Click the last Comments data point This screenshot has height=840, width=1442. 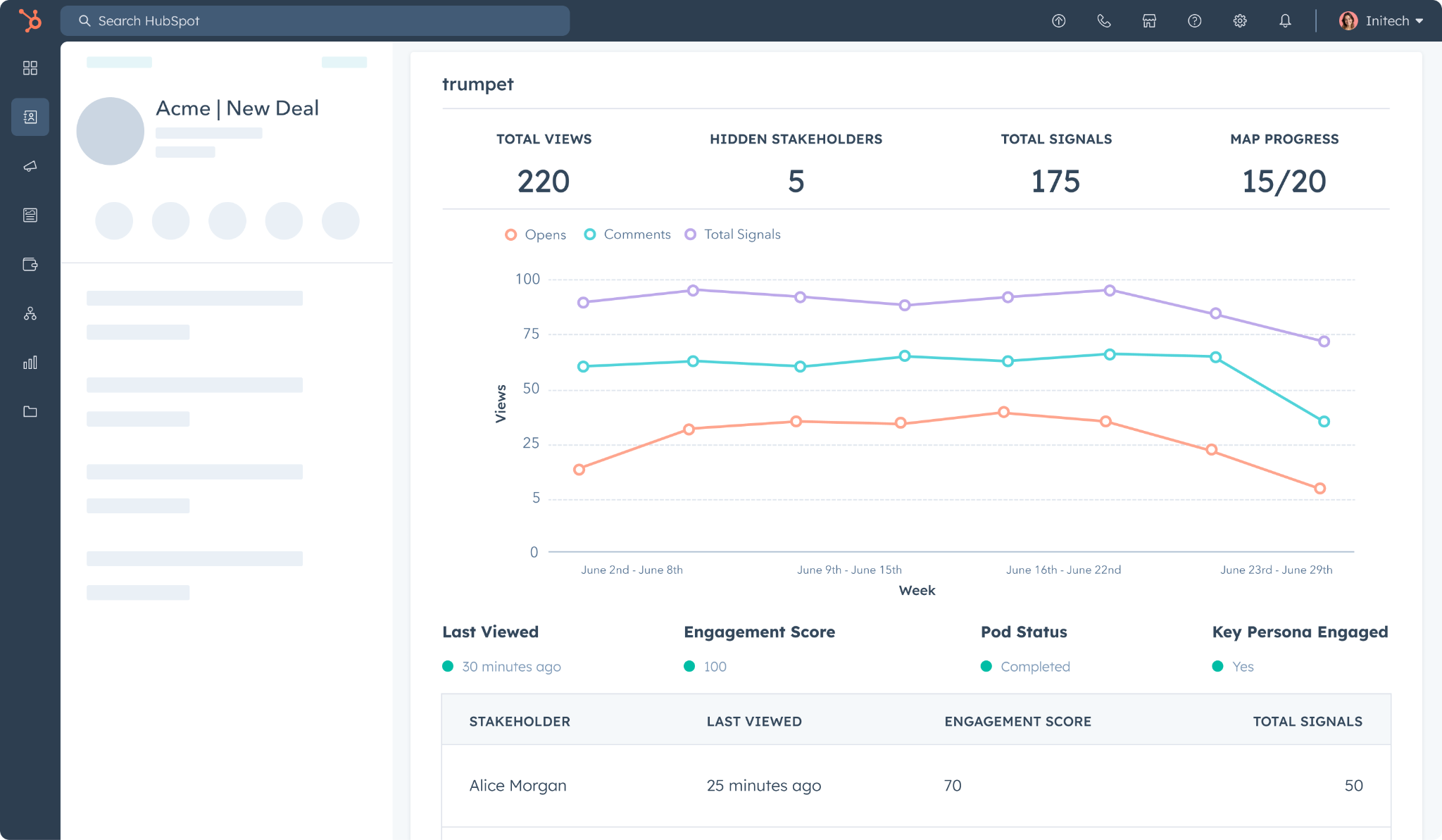[x=1324, y=422]
